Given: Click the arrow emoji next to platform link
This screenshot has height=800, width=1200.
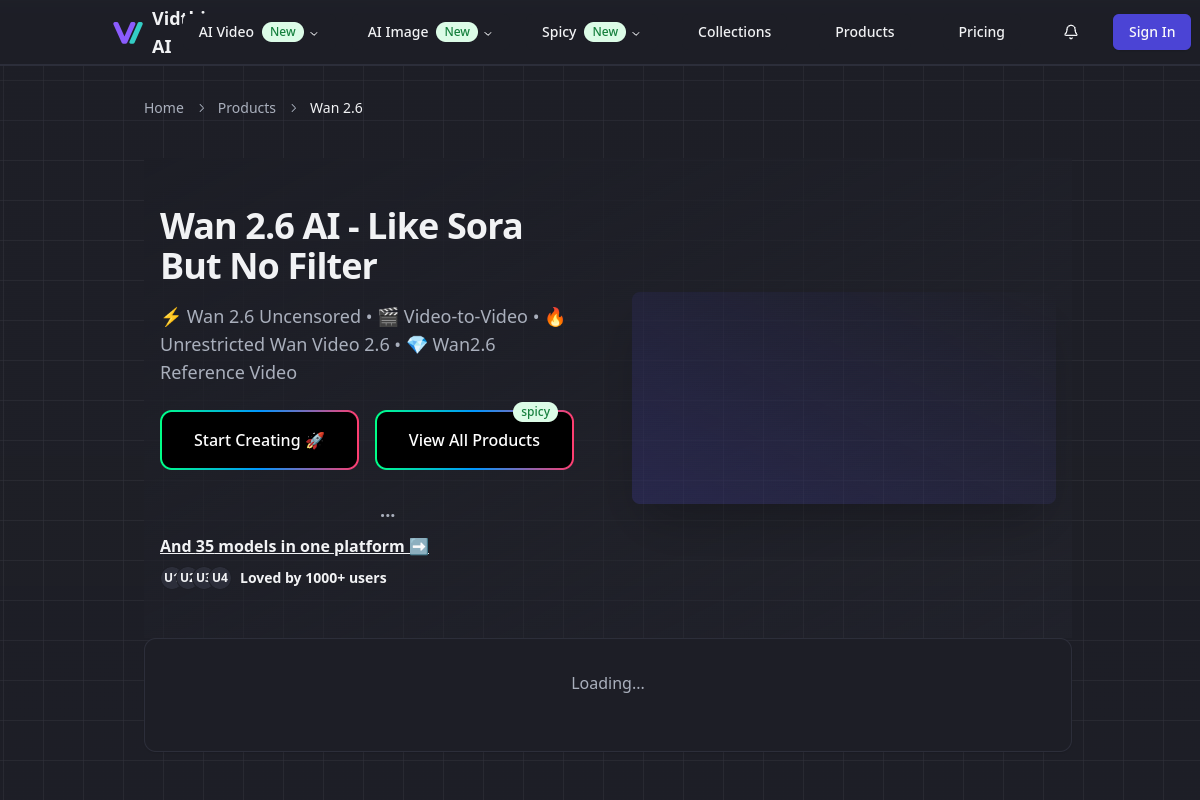Looking at the screenshot, I should (419, 546).
